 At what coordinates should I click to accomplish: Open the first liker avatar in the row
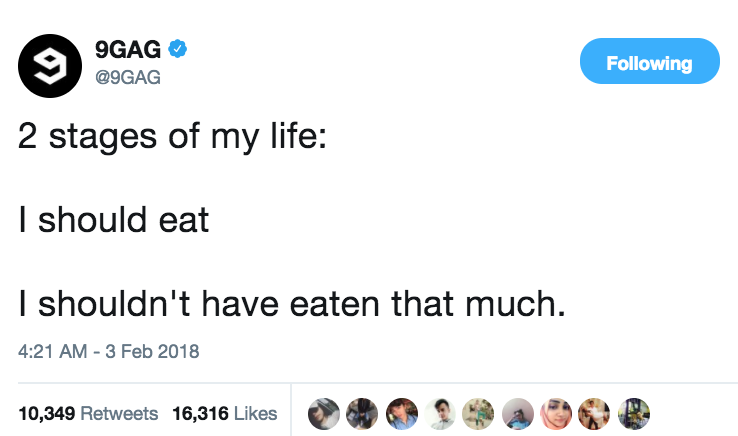point(322,412)
